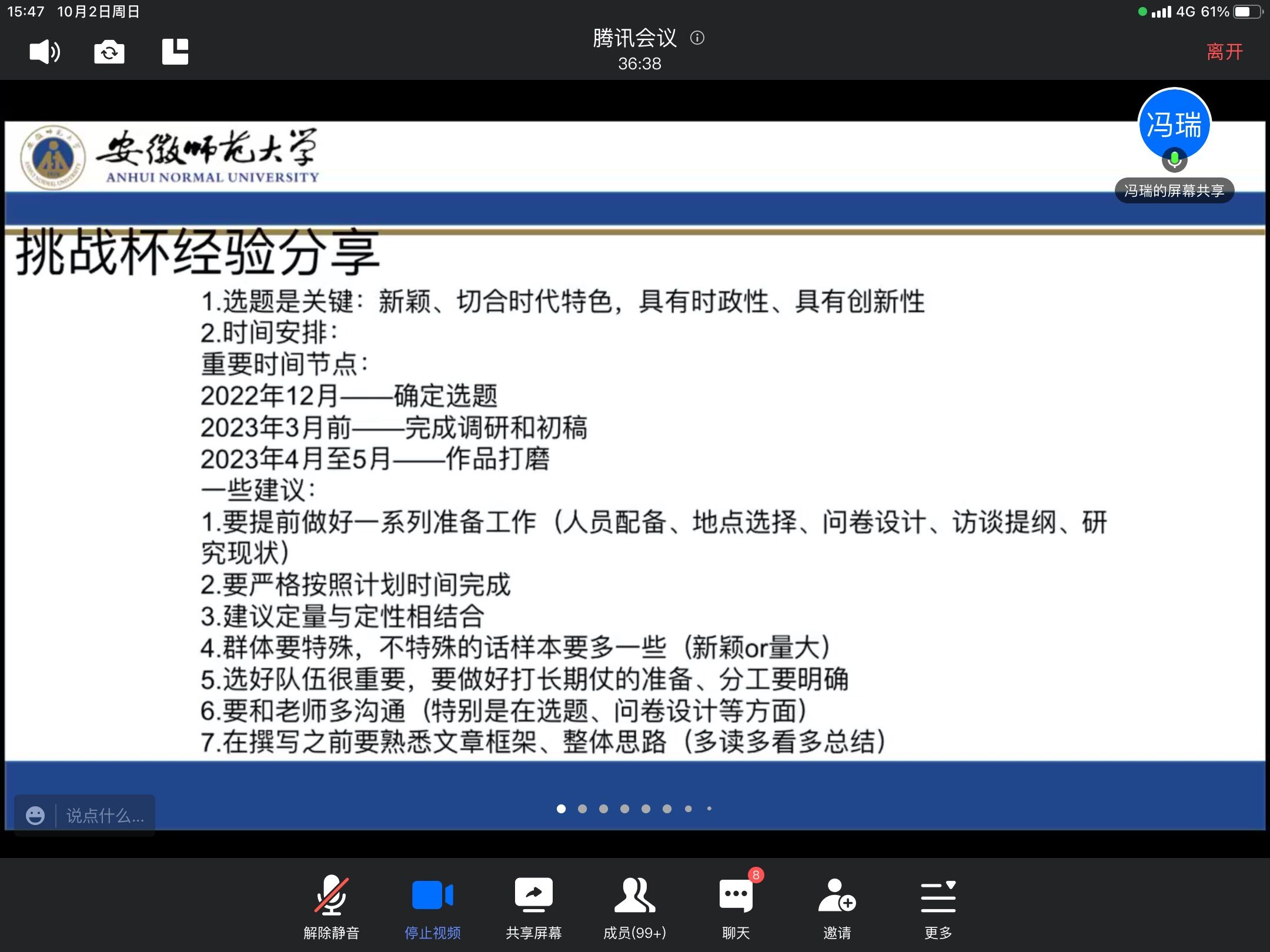
Task: Tap the battery status indicator
Action: pyautogui.click(x=1248, y=12)
